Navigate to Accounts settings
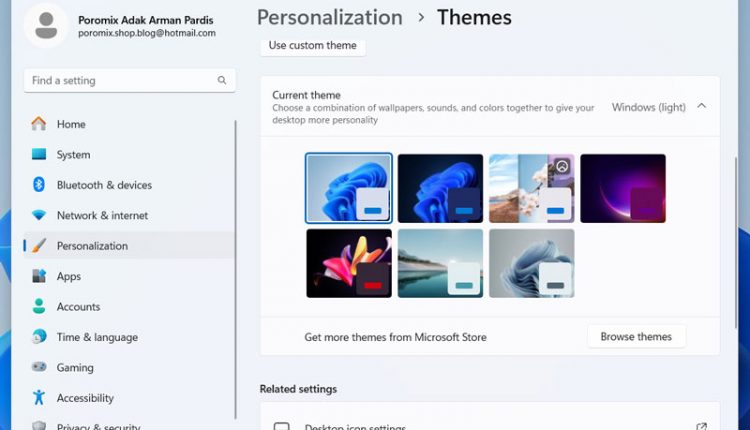The image size is (750, 430). [129, 307]
